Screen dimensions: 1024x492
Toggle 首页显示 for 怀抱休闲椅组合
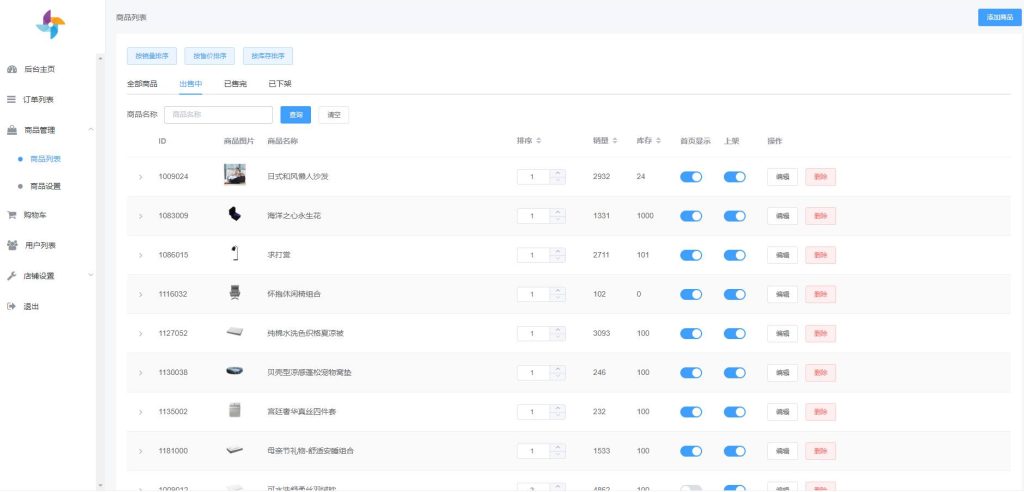(691, 295)
